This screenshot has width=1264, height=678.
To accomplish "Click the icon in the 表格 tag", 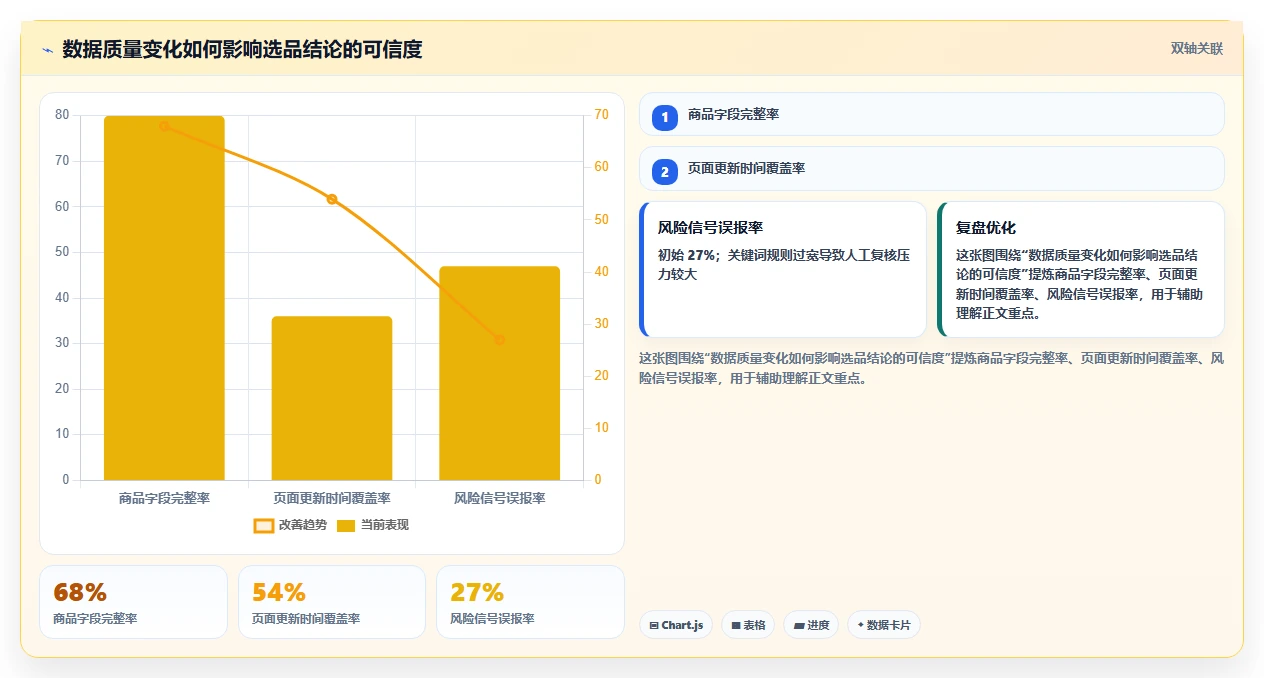I will click(735, 626).
